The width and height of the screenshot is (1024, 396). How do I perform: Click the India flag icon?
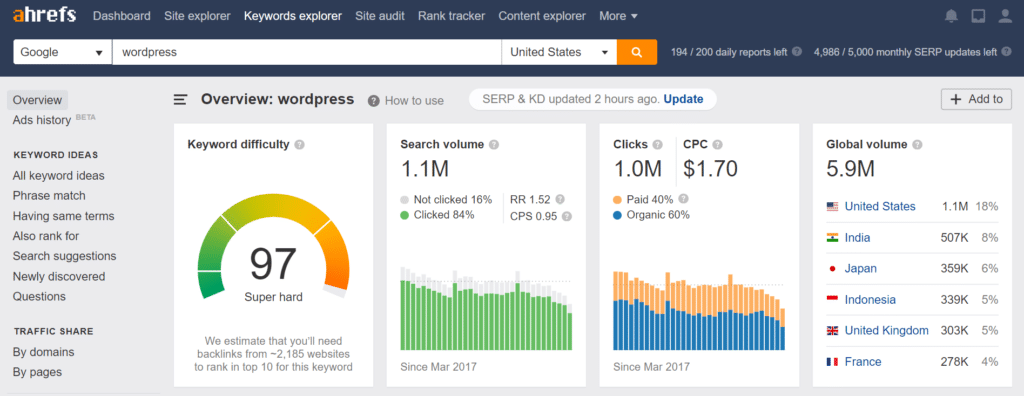coord(832,238)
